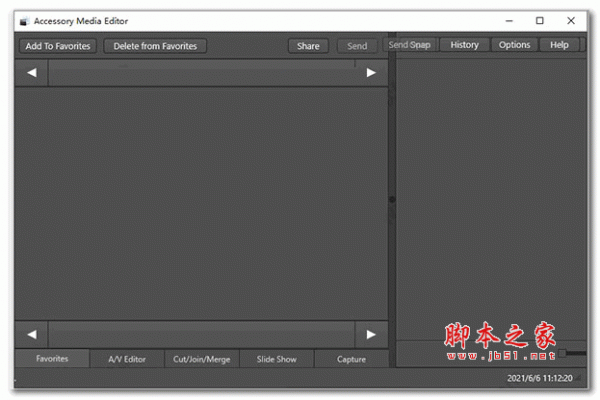Click Delete from Favorites button

(x=155, y=46)
